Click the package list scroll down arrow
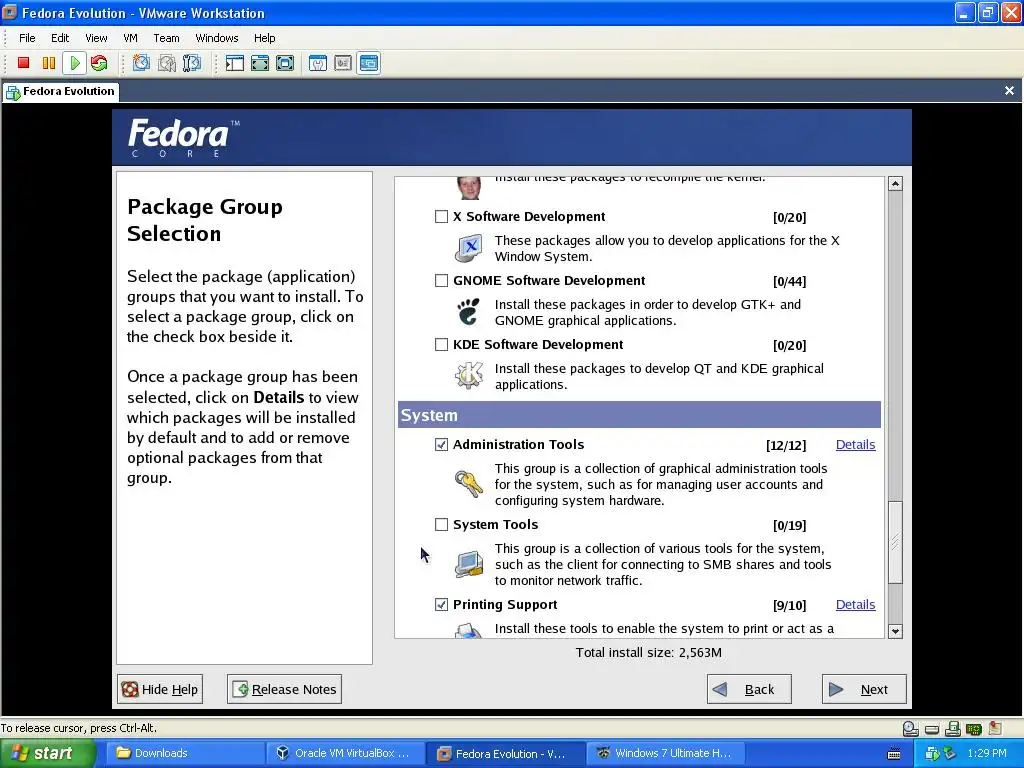The image size is (1024, 768). (x=895, y=631)
